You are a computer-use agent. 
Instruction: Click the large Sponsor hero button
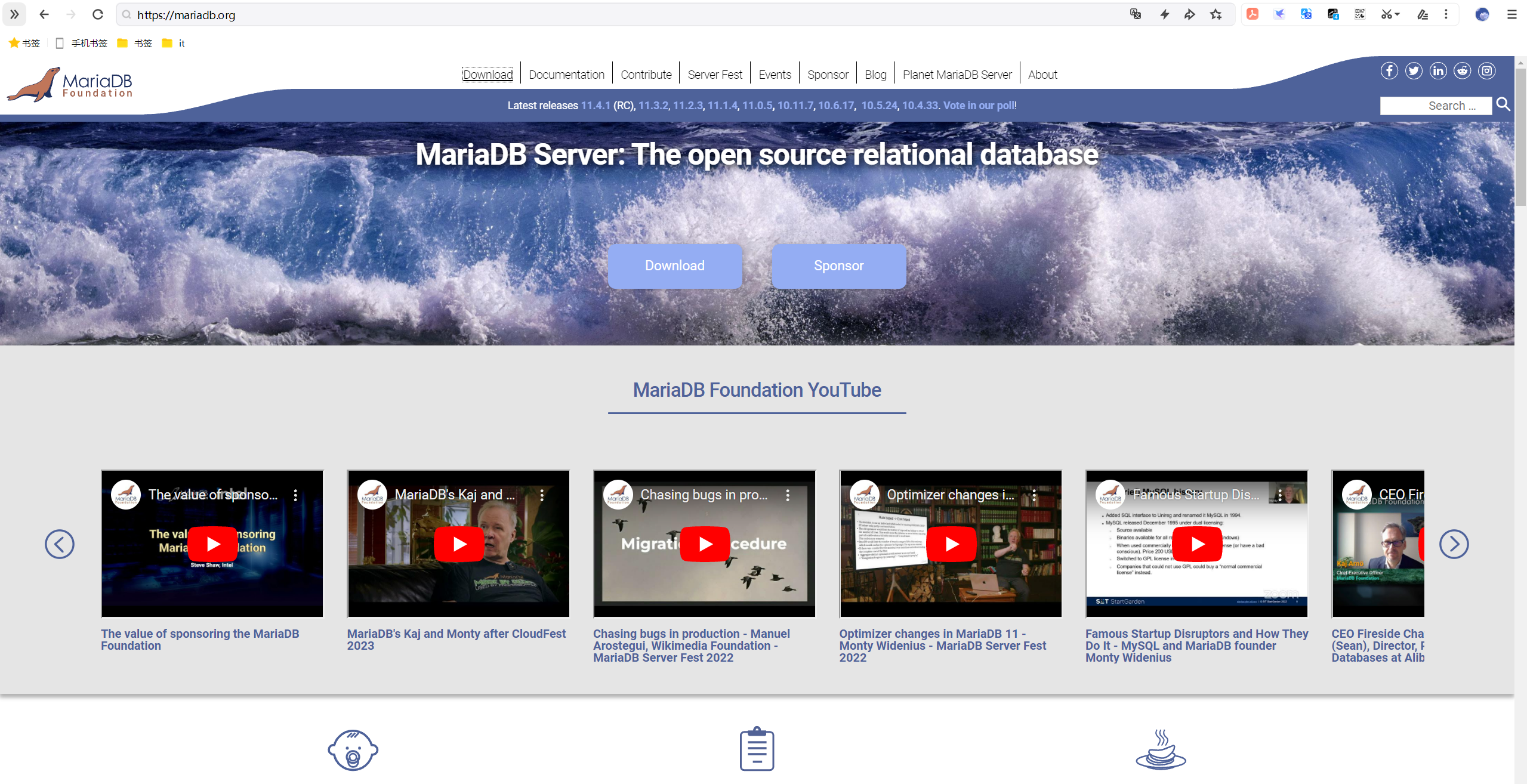click(x=838, y=266)
